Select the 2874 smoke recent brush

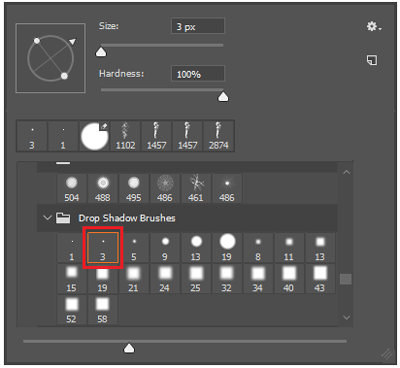point(219,136)
